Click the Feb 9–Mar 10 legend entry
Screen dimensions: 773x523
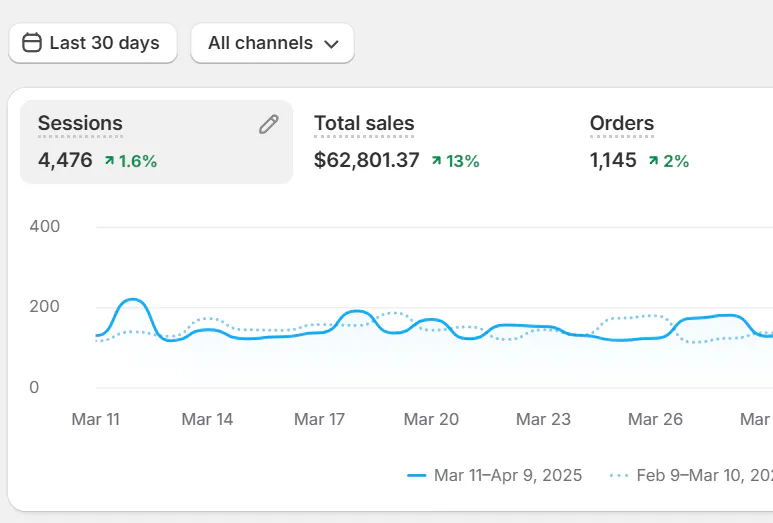[x=691, y=475]
